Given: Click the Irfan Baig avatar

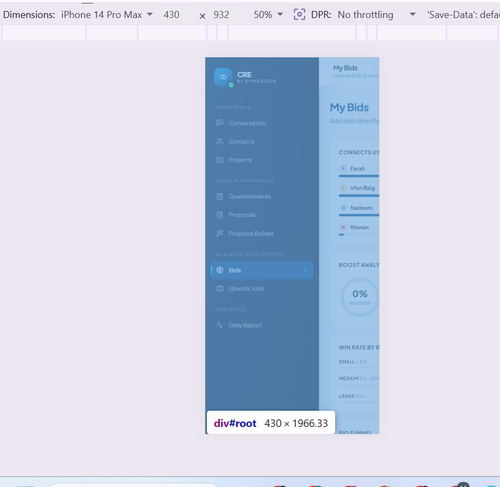Looking at the screenshot, I should 343,188.
